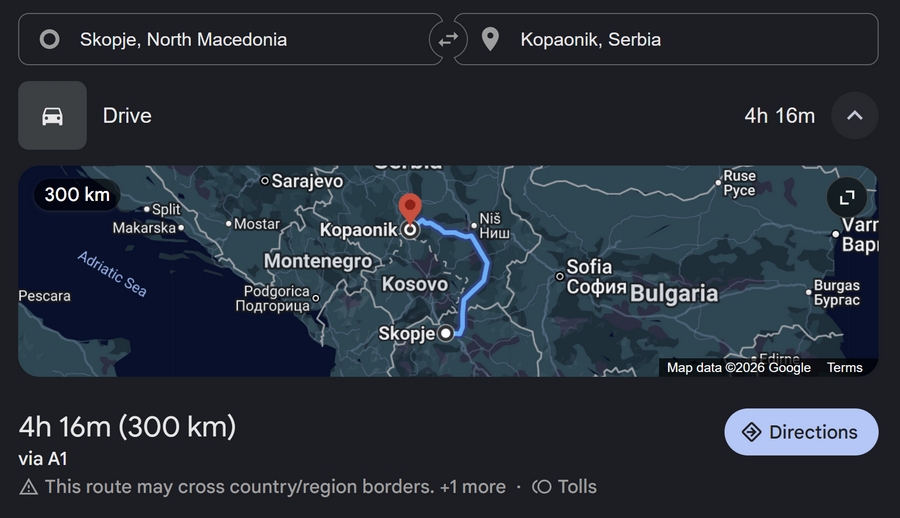The width and height of the screenshot is (900, 518).
Task: Open the map Terms link
Action: 844,368
